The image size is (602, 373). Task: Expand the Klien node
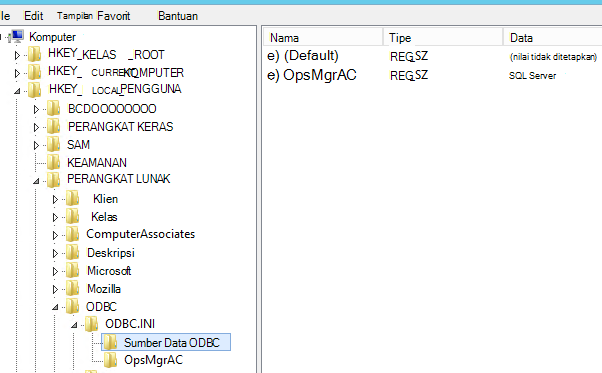[x=55, y=200]
